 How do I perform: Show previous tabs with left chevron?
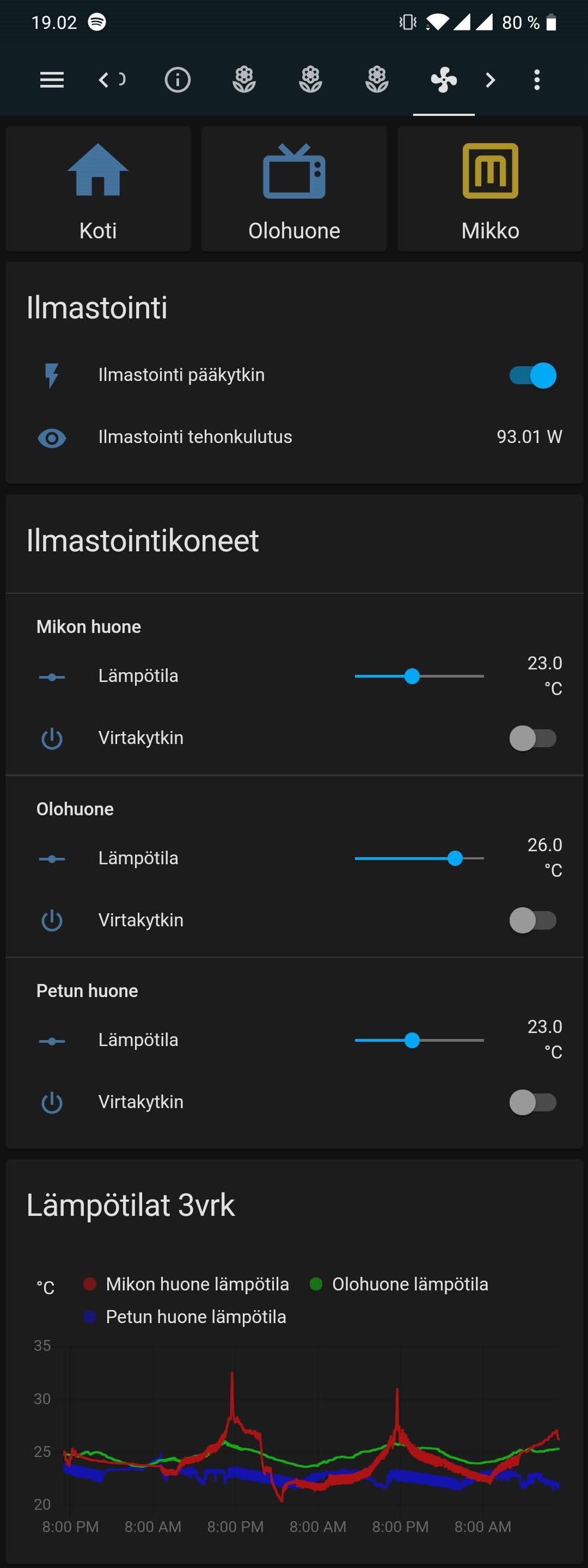(103, 80)
